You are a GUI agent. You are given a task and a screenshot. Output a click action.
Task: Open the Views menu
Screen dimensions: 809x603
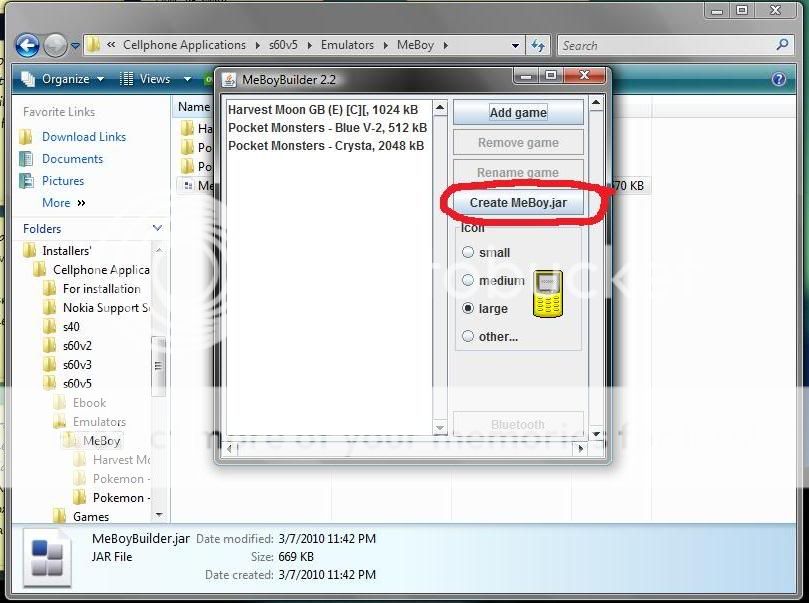[x=155, y=79]
